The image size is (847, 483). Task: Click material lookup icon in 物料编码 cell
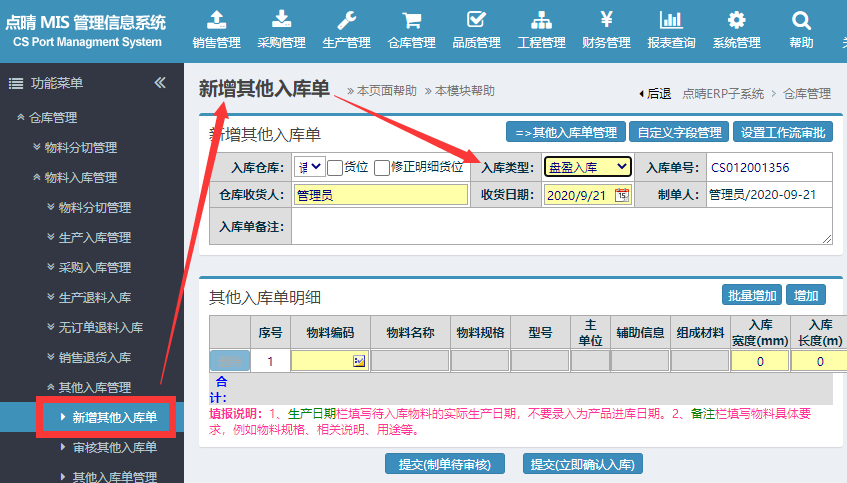(x=359, y=361)
